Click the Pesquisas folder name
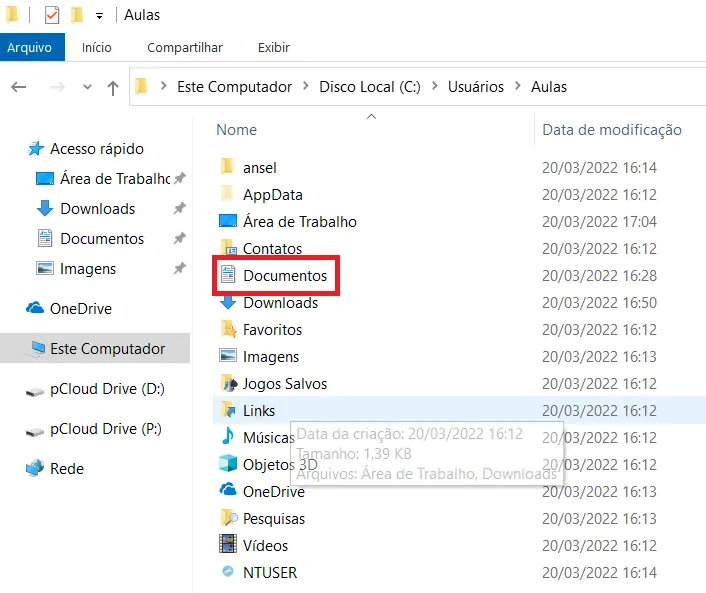Image resolution: width=706 pixels, height=593 pixels. point(274,519)
